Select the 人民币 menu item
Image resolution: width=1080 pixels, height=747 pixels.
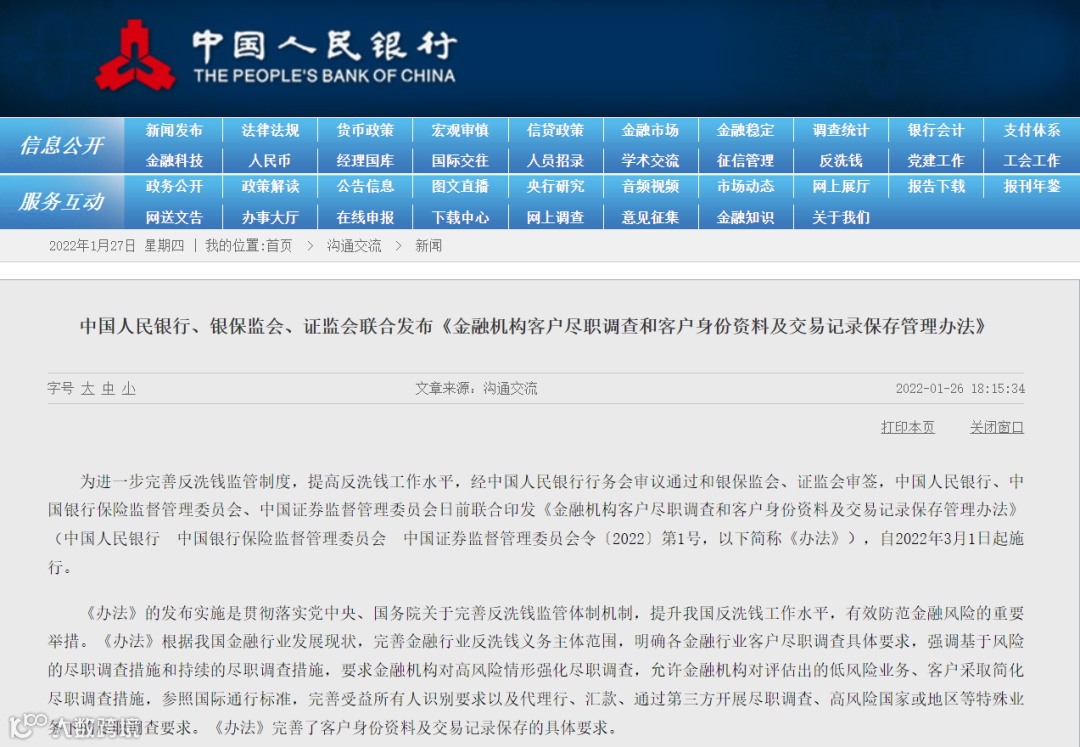click(270, 160)
